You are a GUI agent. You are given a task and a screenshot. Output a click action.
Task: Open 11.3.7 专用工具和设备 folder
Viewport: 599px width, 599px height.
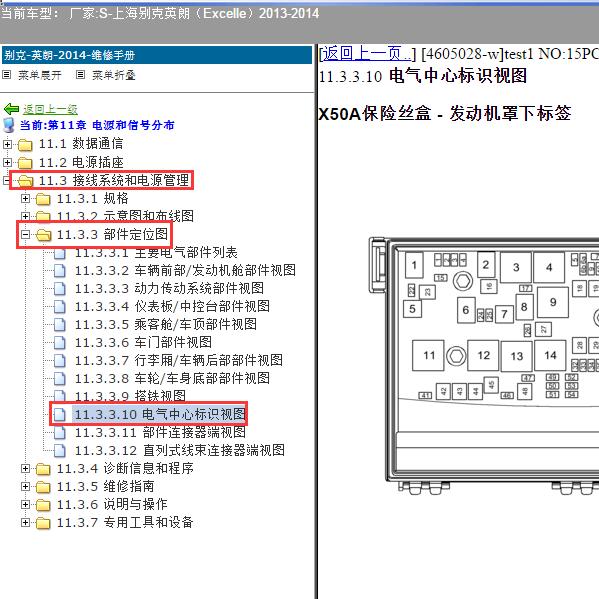coord(125,523)
